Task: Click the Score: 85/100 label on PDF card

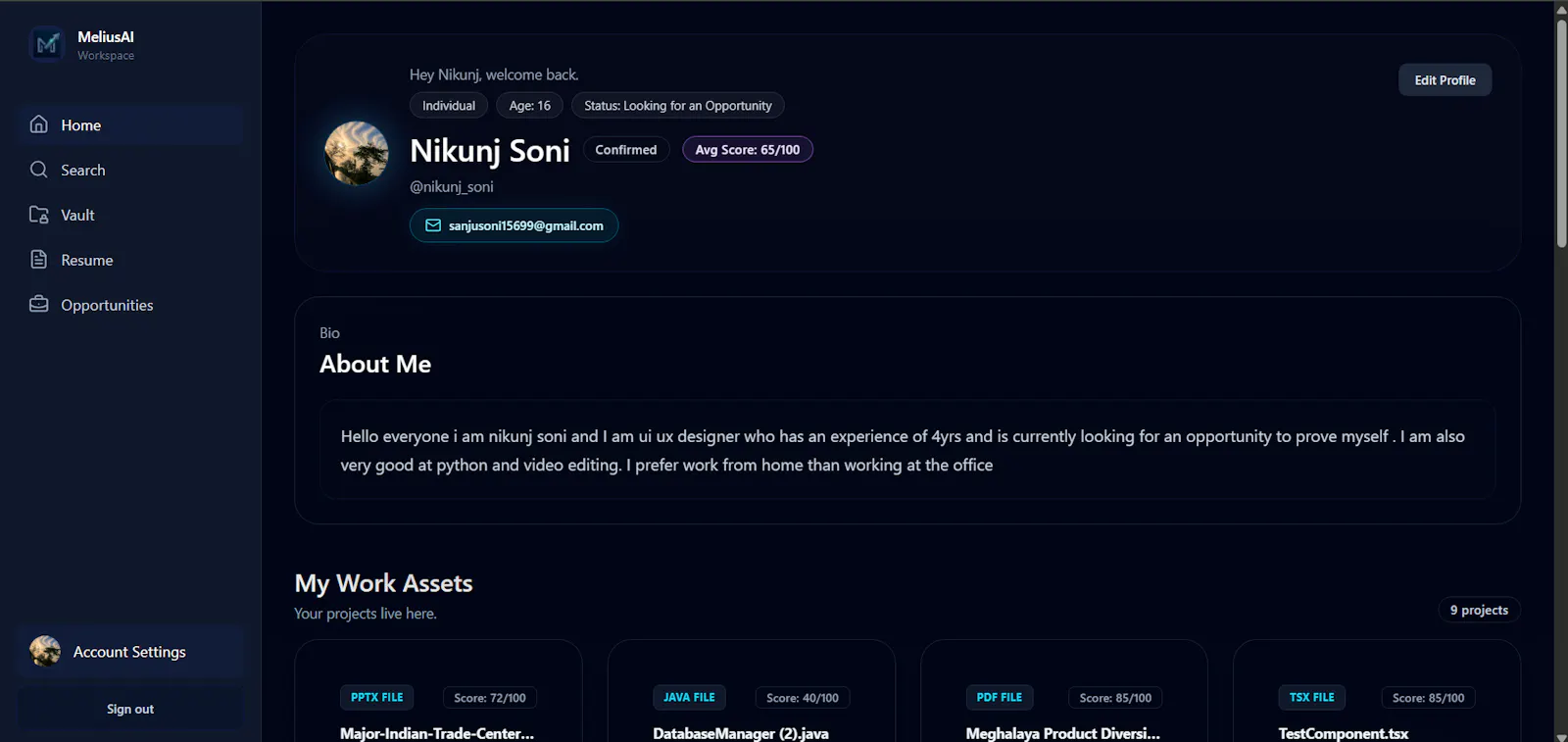Action: coord(1115,698)
